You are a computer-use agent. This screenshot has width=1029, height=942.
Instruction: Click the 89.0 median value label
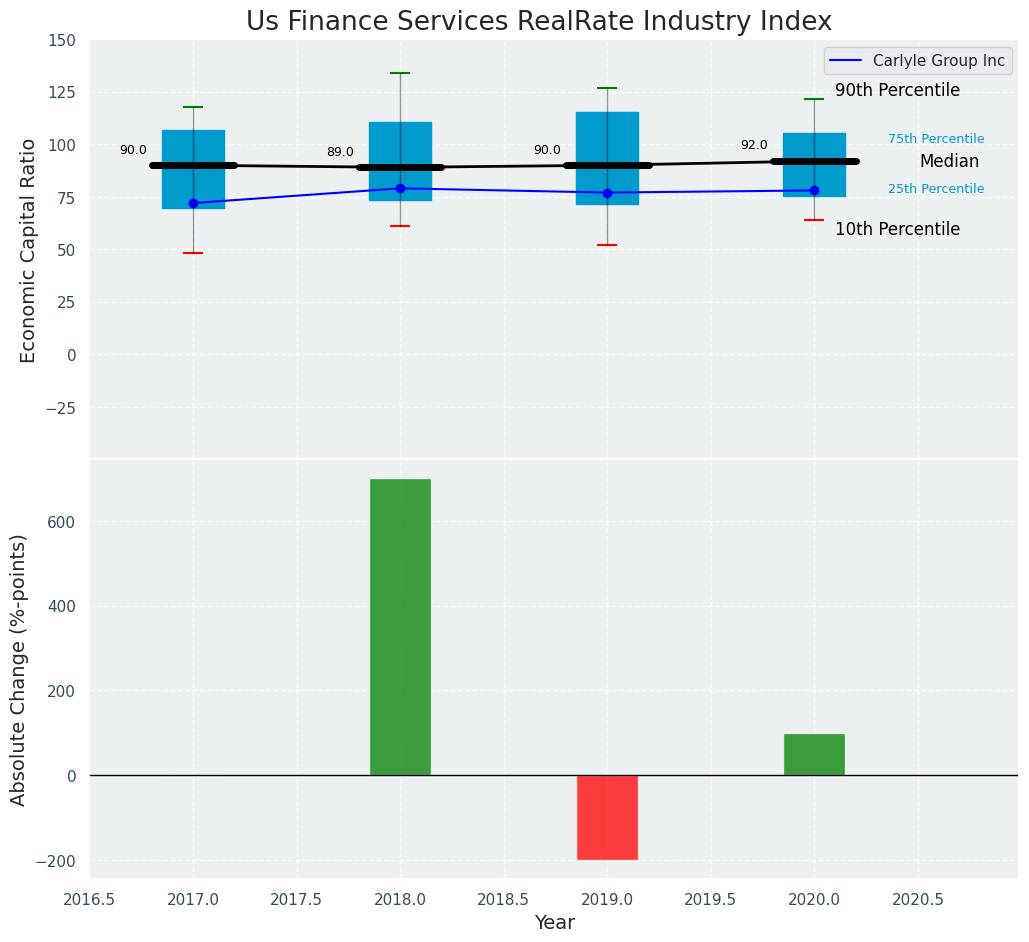tap(340, 152)
